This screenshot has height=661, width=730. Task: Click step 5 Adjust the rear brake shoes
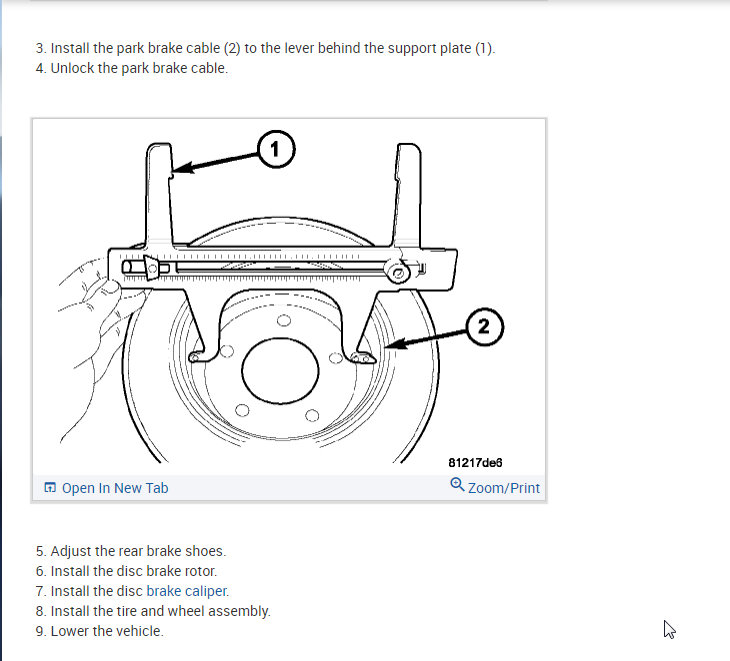(131, 551)
